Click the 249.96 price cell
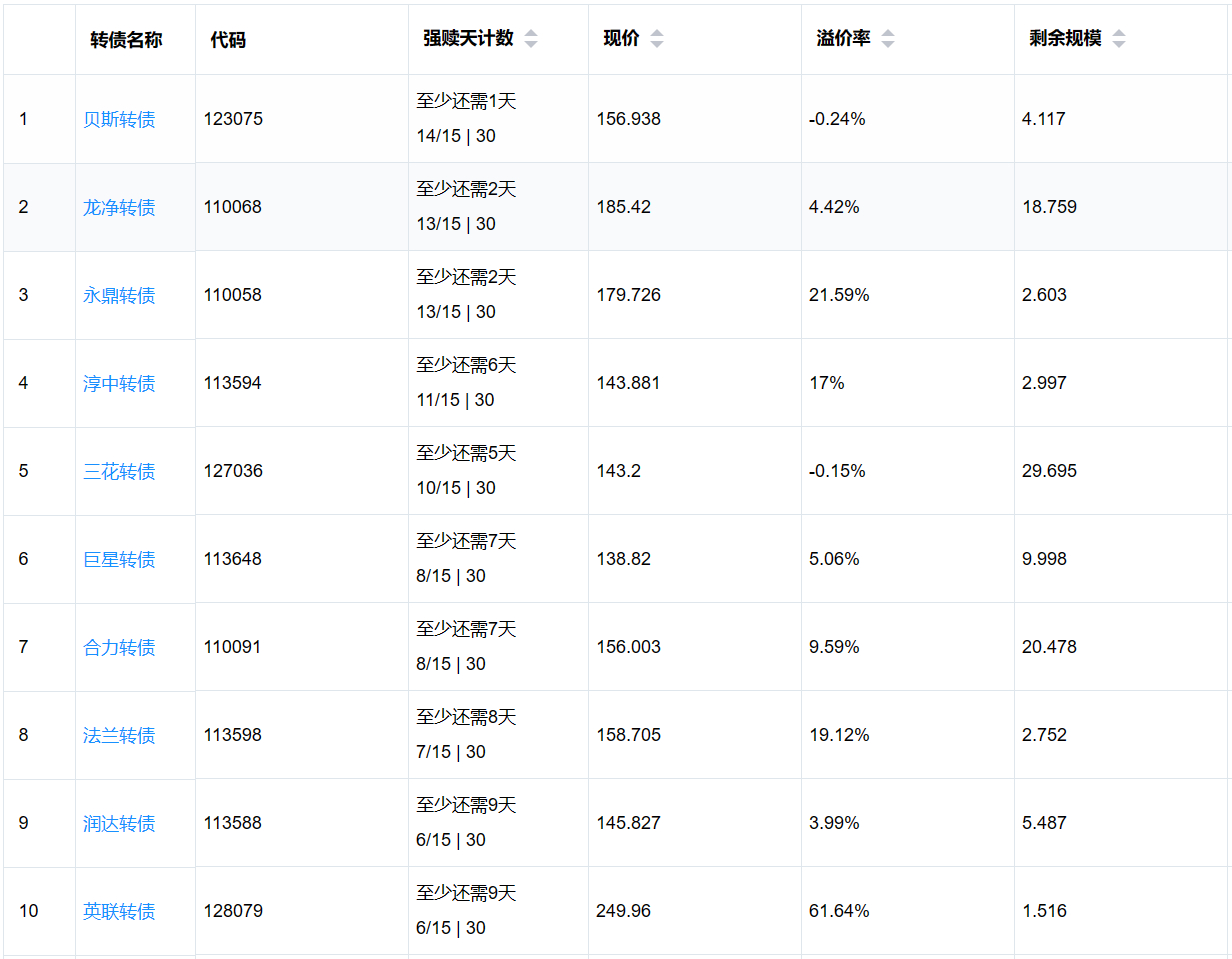Viewport: 1232px width, 959px height. 623,912
